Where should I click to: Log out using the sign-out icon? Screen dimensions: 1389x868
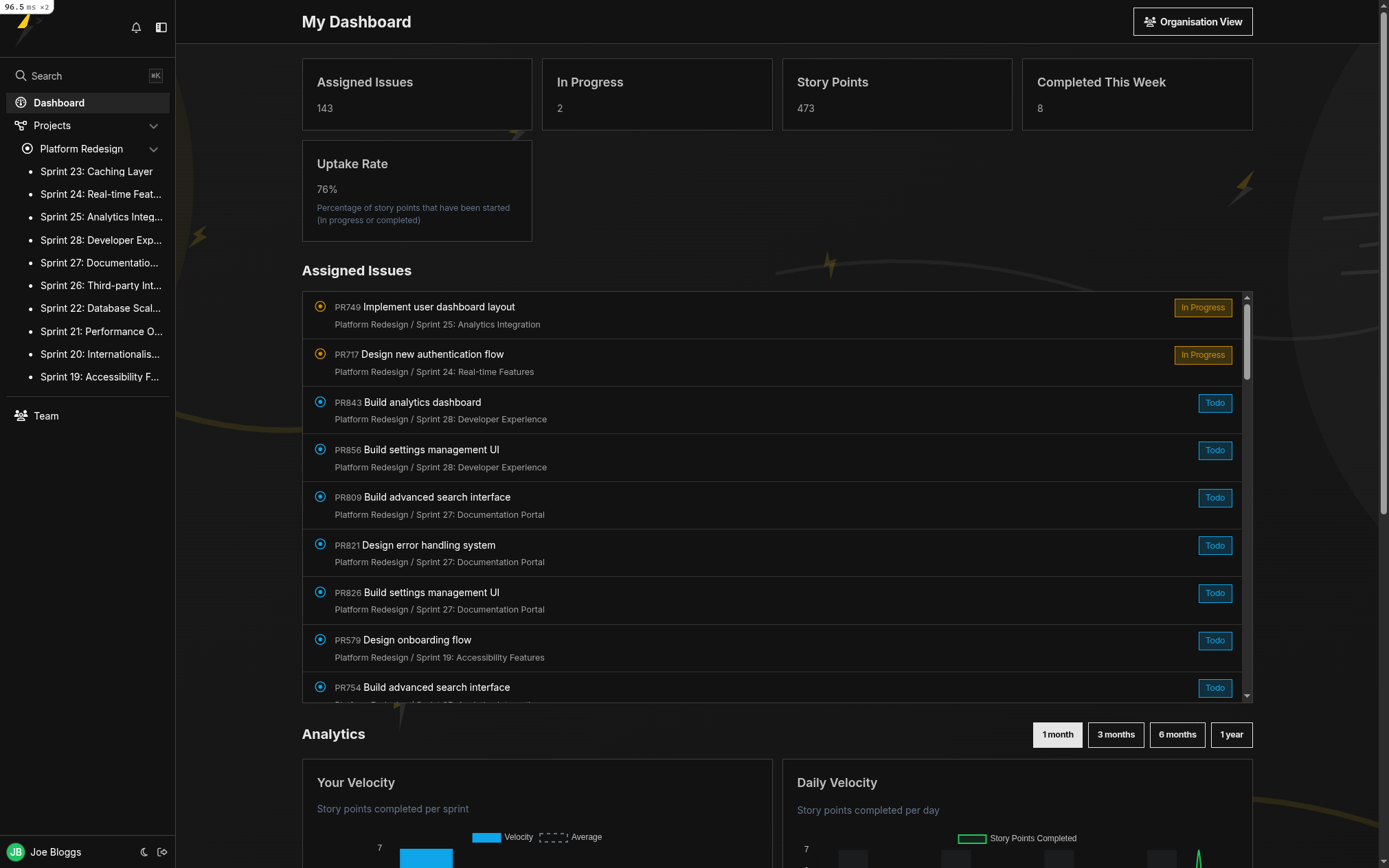[x=163, y=852]
